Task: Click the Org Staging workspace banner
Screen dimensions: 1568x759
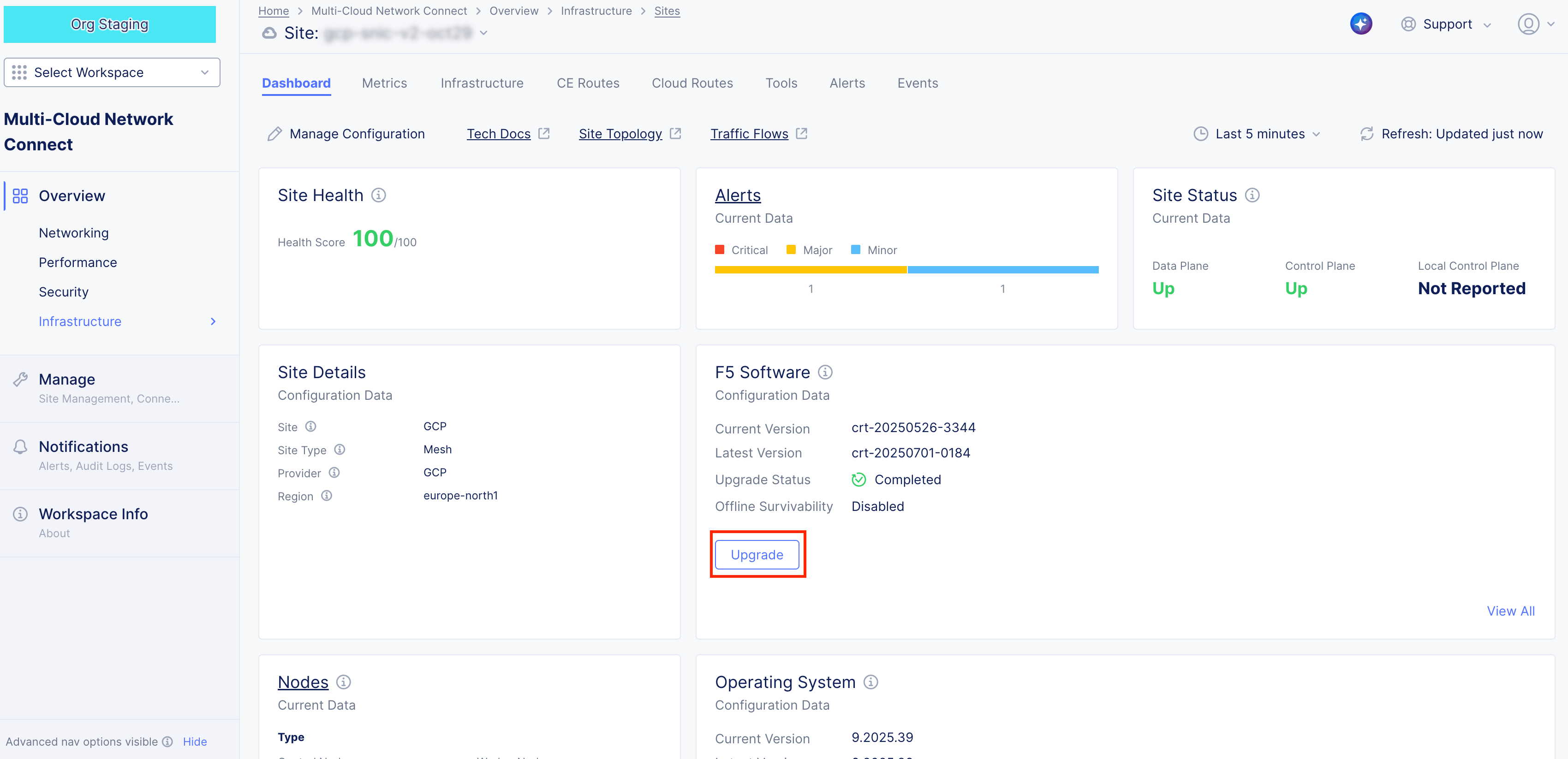Action: (110, 24)
